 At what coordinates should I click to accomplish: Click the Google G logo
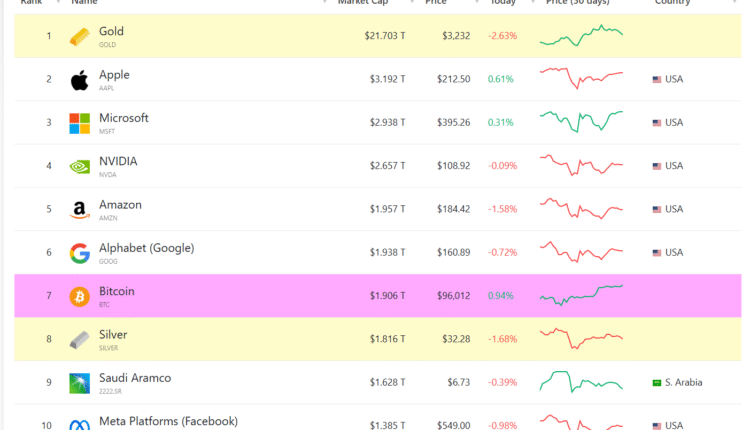[x=79, y=253]
